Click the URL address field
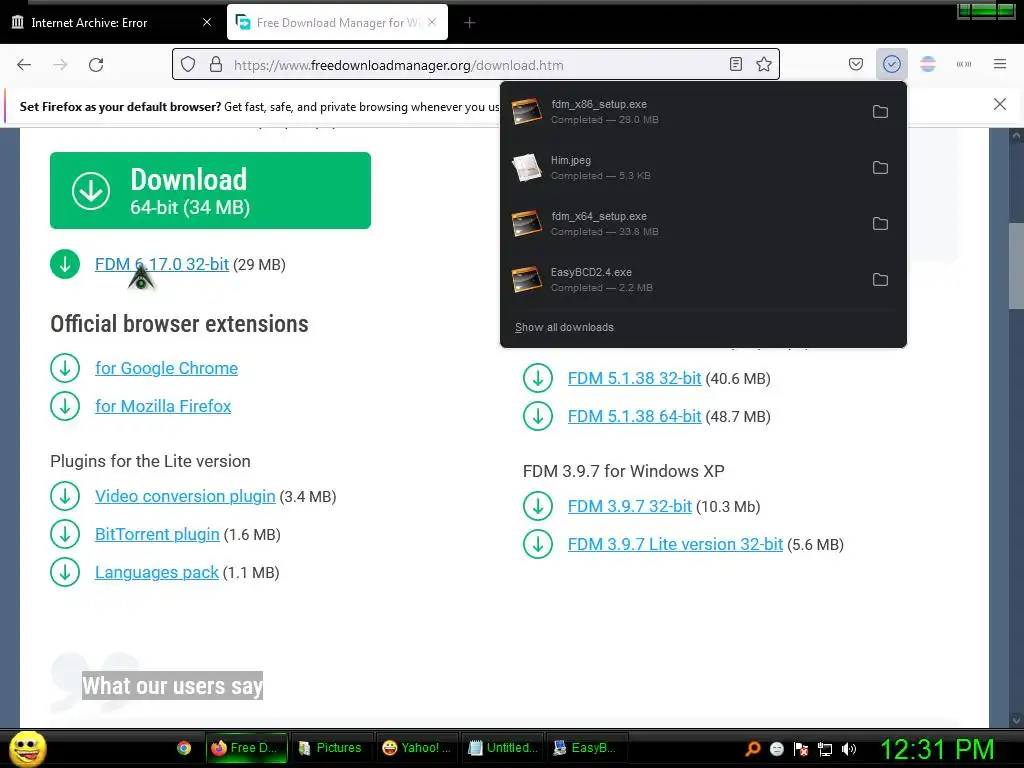The width and height of the screenshot is (1024, 768). [477, 65]
